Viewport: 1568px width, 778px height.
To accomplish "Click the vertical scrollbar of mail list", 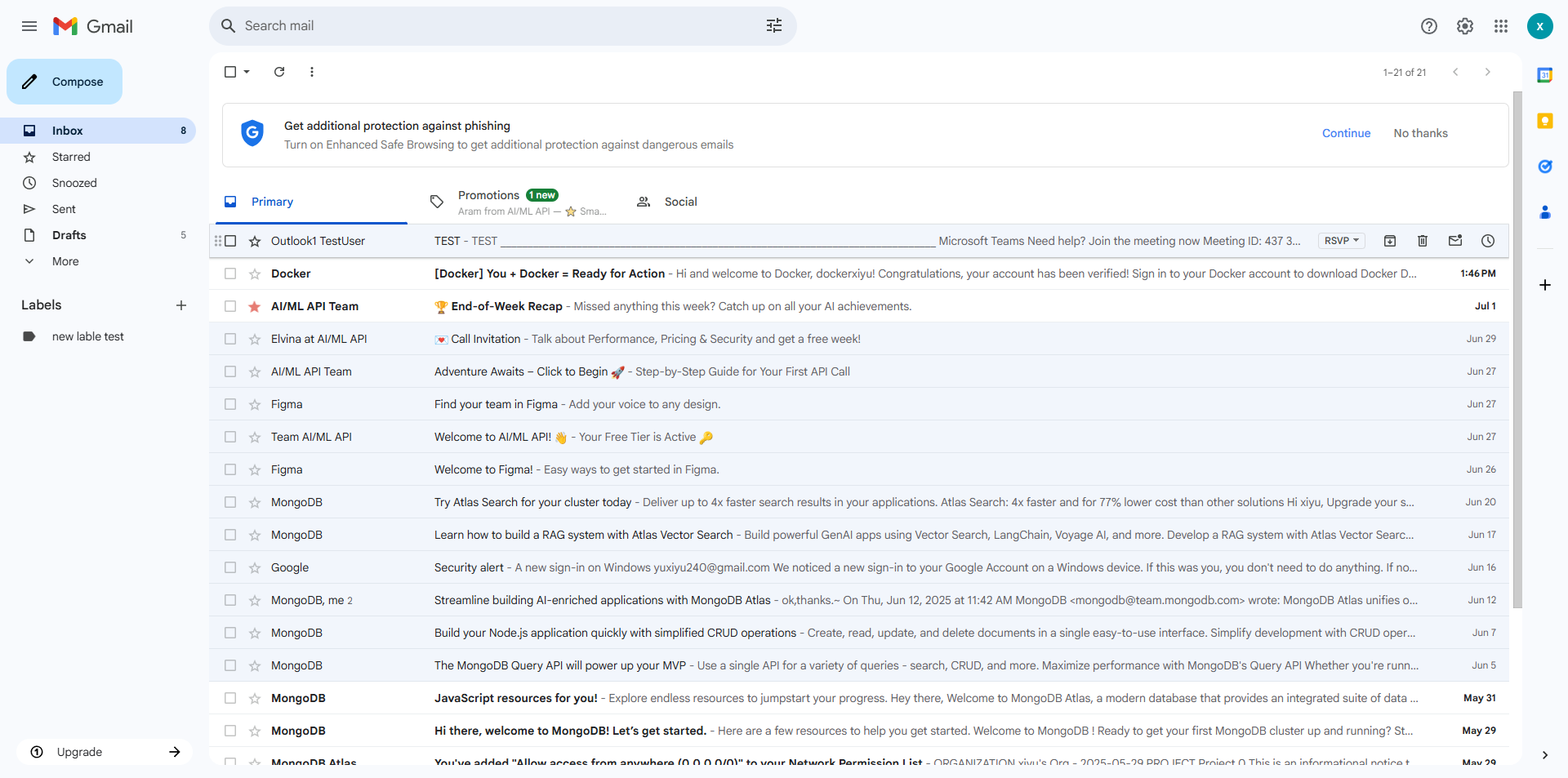I will pyautogui.click(x=1517, y=349).
